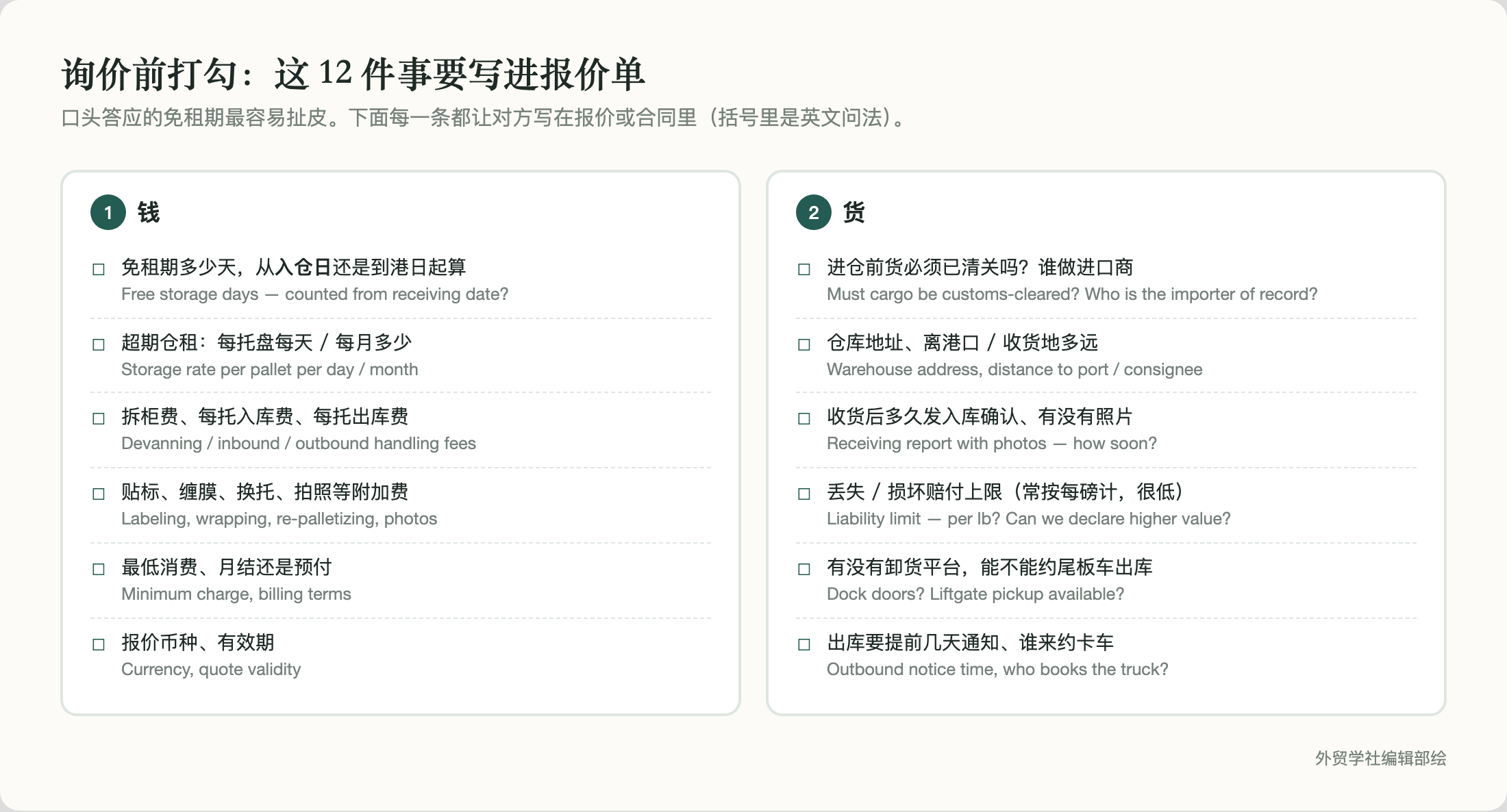Tick the 贴标、缠膜、换托 checkbox
1507x812 pixels.
tap(99, 494)
